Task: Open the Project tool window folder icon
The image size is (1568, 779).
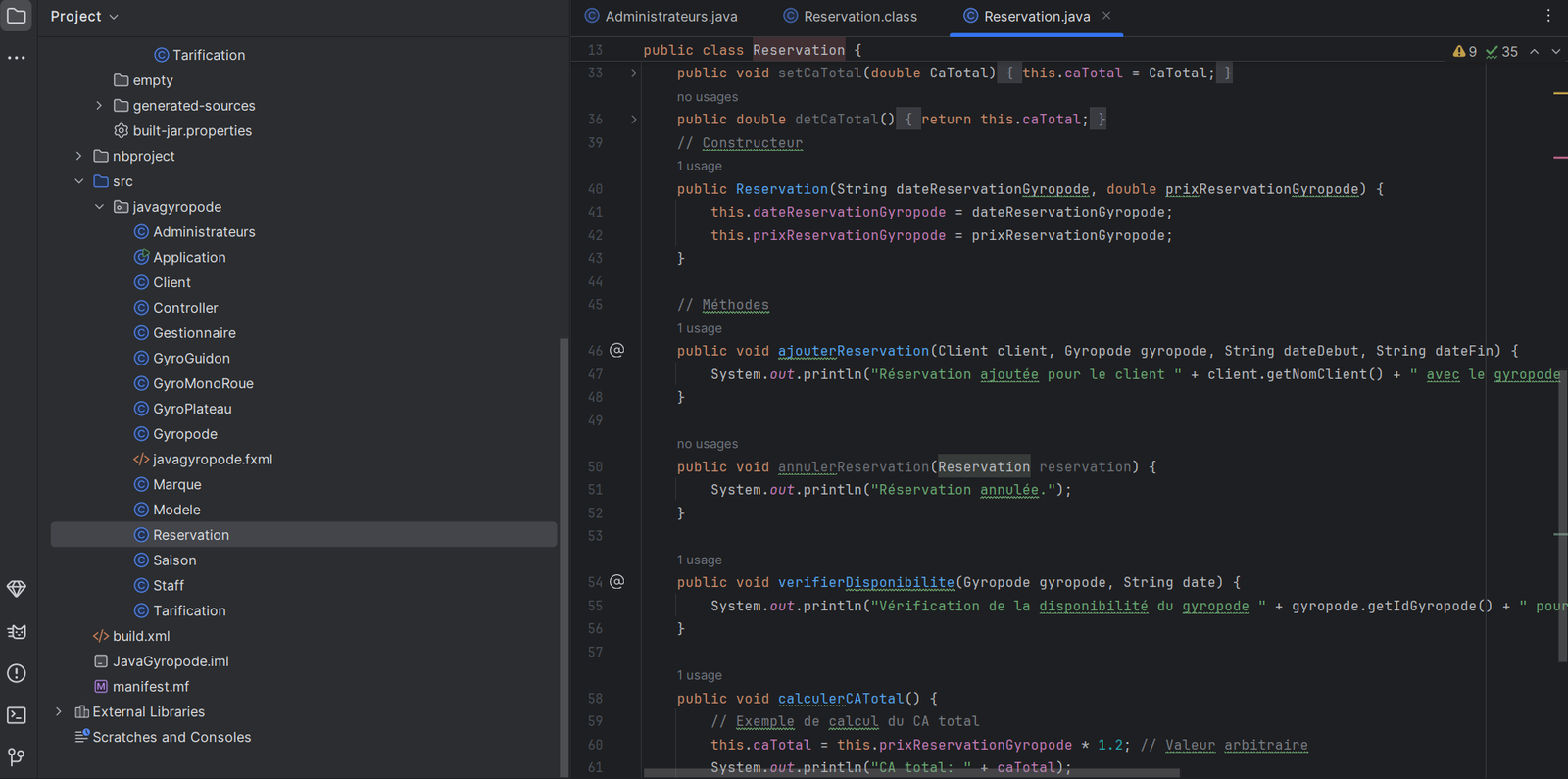Action: coord(17,16)
